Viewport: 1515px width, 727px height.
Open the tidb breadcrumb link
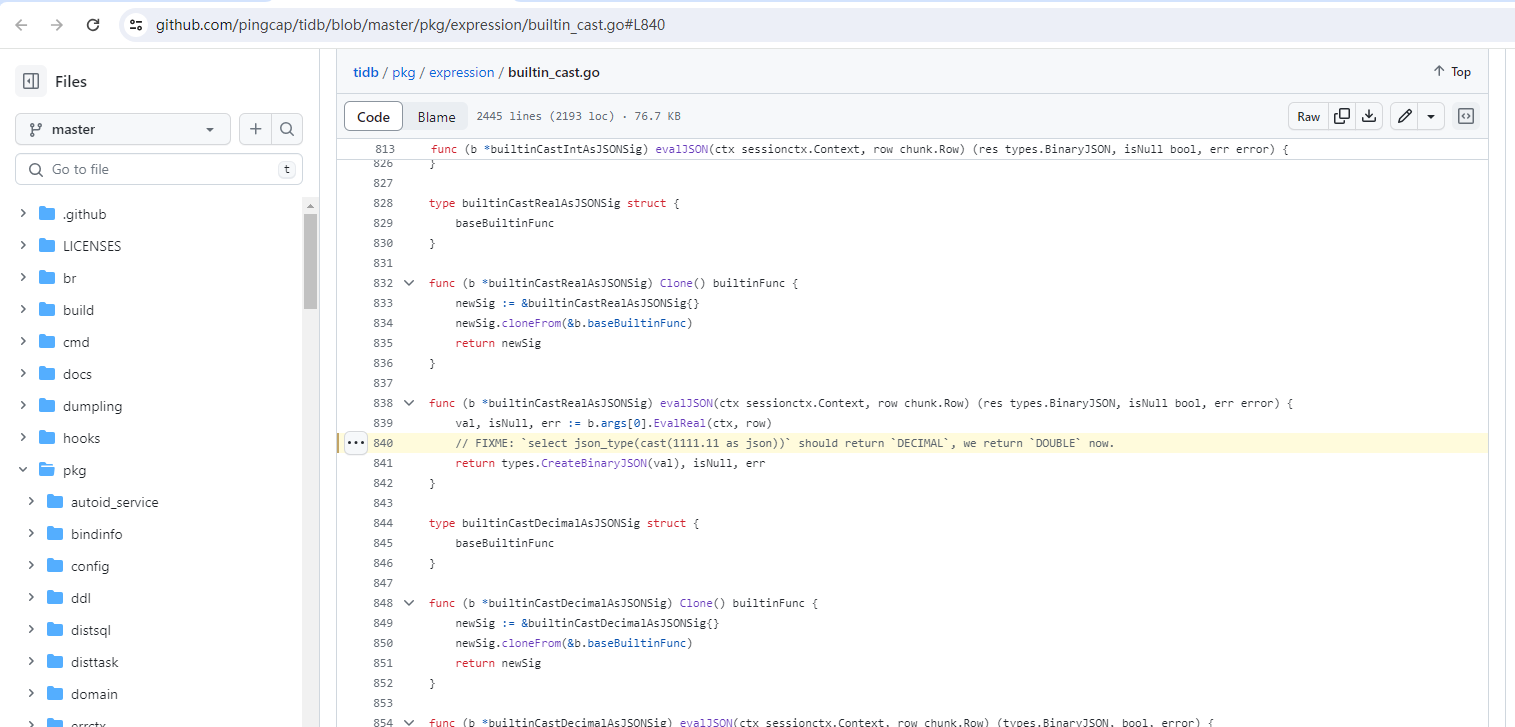366,72
